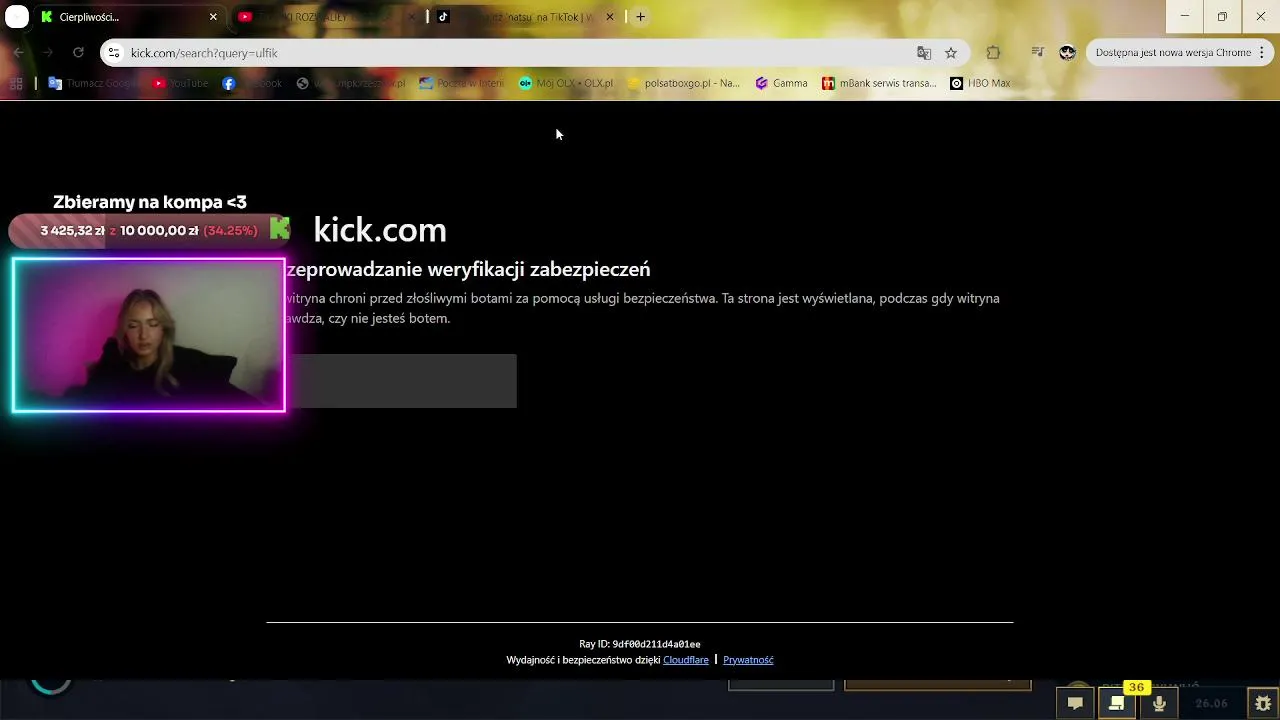Viewport: 1280px width, 720px height.
Task: Open the Mój OLX bookmark
Action: coord(566,84)
